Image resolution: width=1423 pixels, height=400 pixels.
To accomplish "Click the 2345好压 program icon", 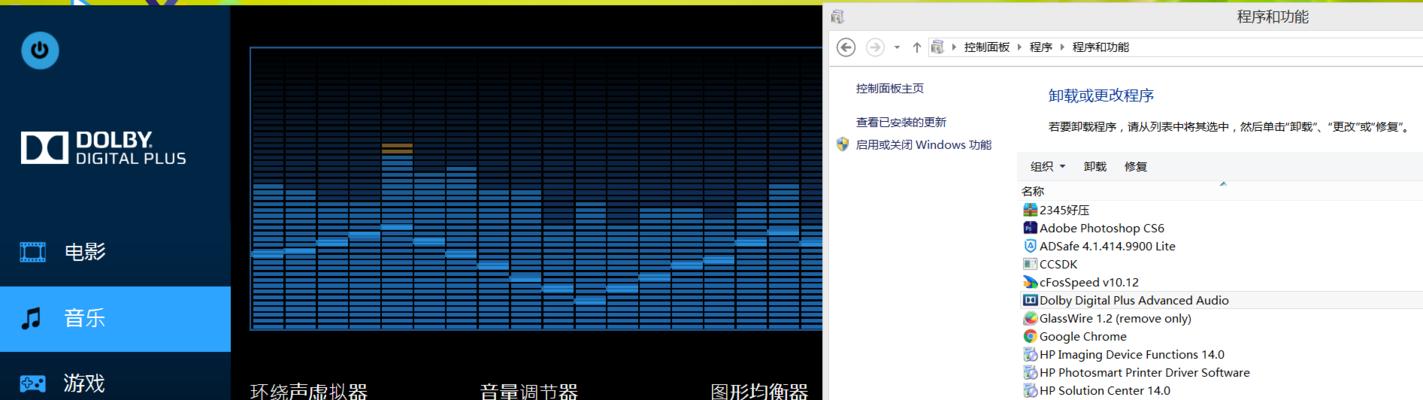I will tap(1030, 210).
